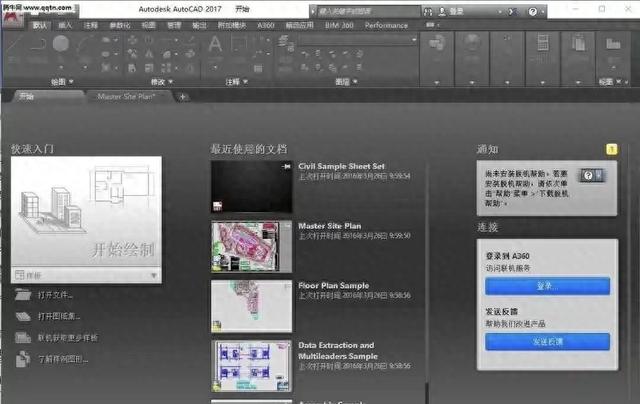Screen dimensions: 640x404
Task: Click the large Text tool icon
Action: point(214,44)
